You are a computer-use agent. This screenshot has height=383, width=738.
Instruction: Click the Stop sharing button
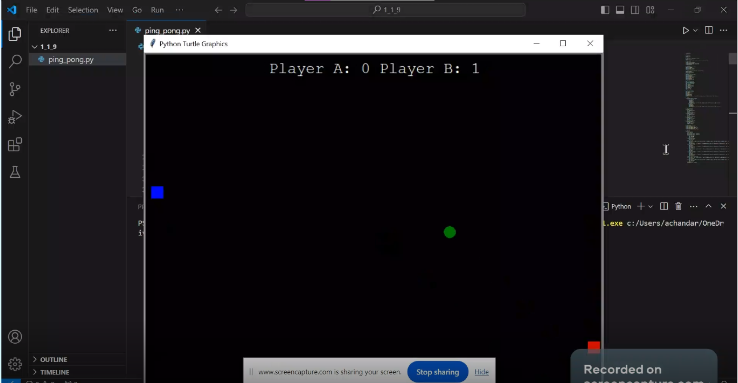point(437,372)
